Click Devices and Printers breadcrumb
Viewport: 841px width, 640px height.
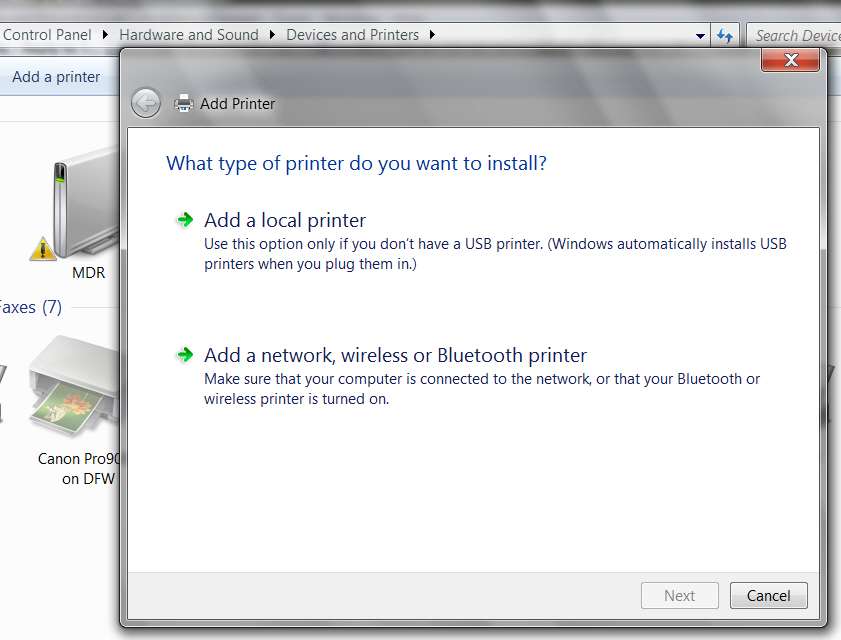click(352, 35)
